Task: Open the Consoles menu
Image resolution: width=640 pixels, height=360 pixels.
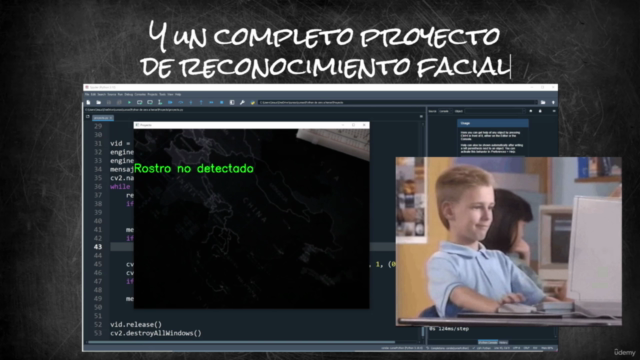Action: pyautogui.click(x=140, y=94)
